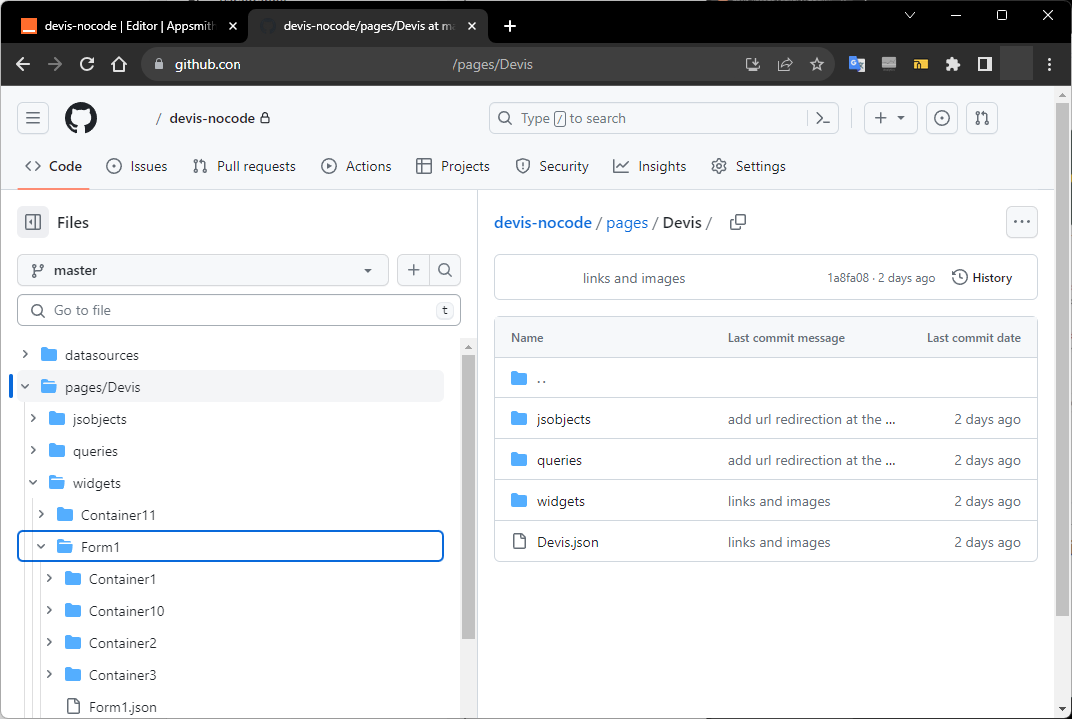The height and width of the screenshot is (719, 1072).
Task: Open the more options ellipsis menu
Action: click(1021, 222)
